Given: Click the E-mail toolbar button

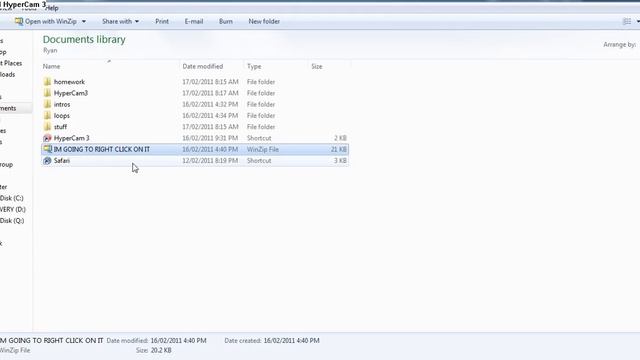Looking at the screenshot, I should pyautogui.click(x=194, y=21).
